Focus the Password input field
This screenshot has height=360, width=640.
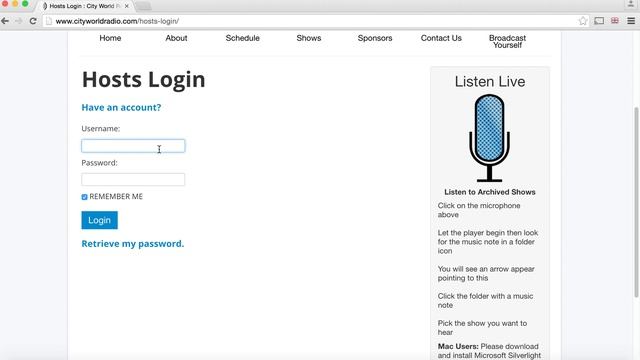(x=133, y=180)
